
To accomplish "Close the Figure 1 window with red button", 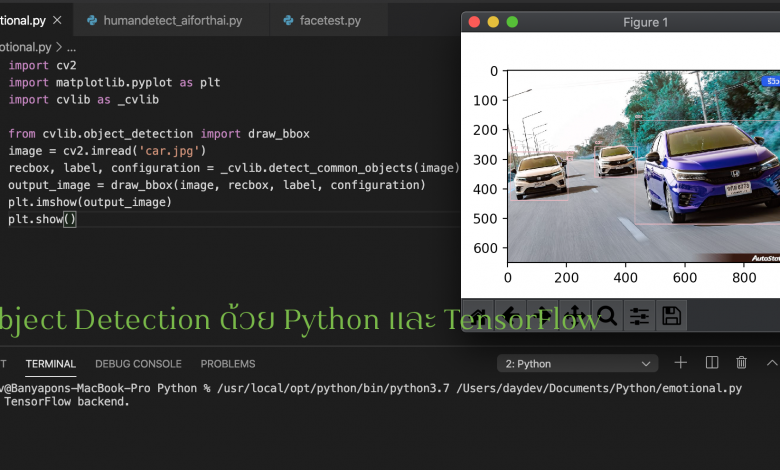I will click(x=474, y=22).
